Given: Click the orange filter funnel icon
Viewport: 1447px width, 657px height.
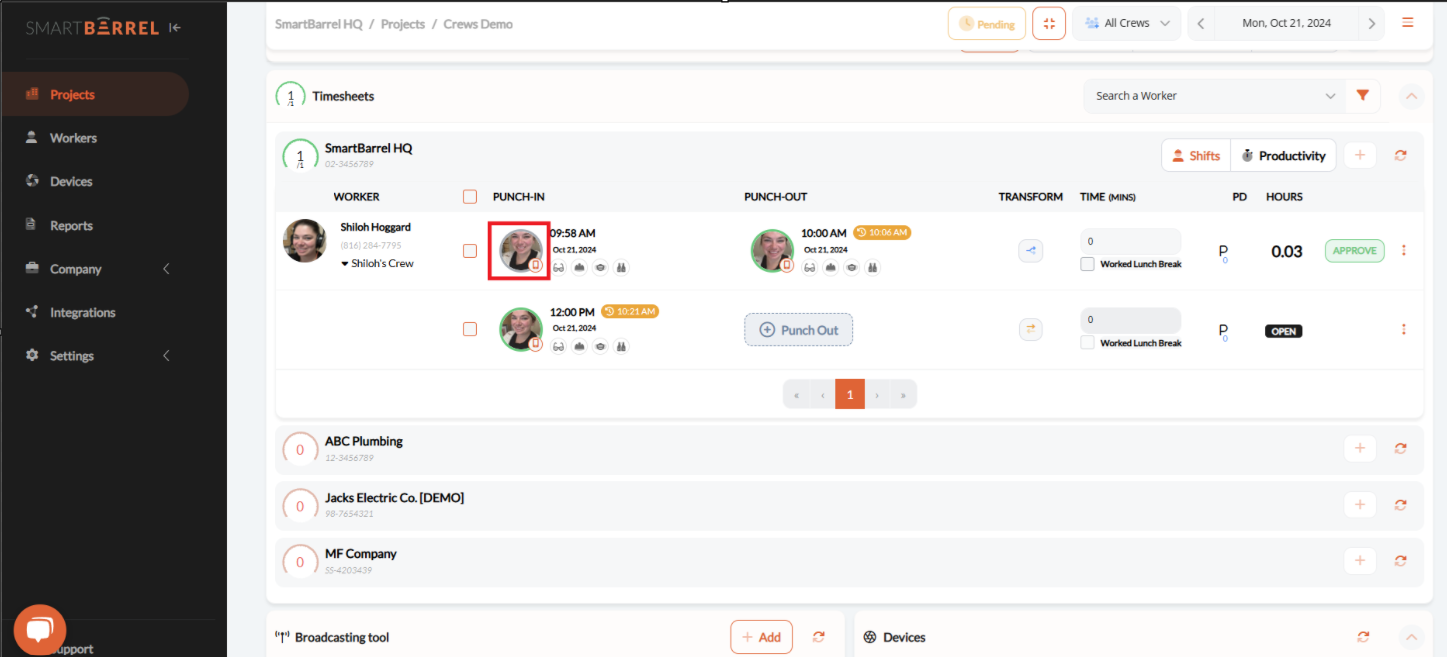Looking at the screenshot, I should click(x=1362, y=96).
